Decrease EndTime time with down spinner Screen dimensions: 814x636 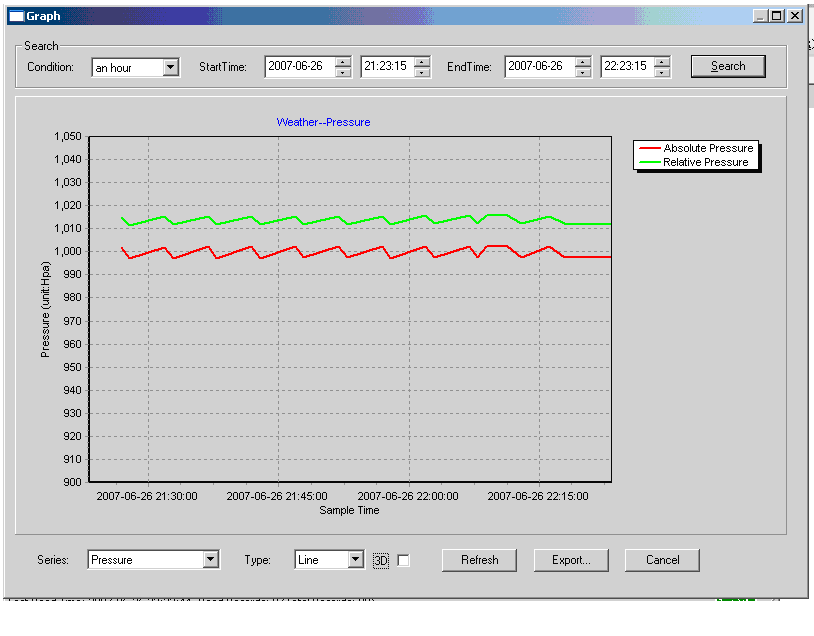click(662, 72)
